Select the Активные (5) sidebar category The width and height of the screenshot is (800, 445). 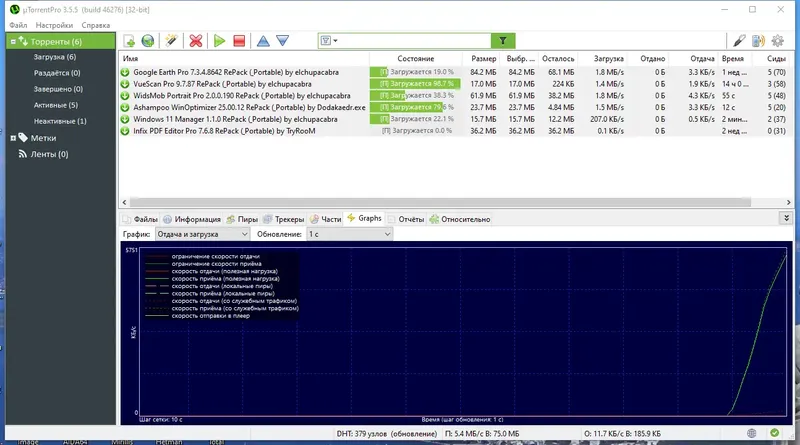click(56, 105)
